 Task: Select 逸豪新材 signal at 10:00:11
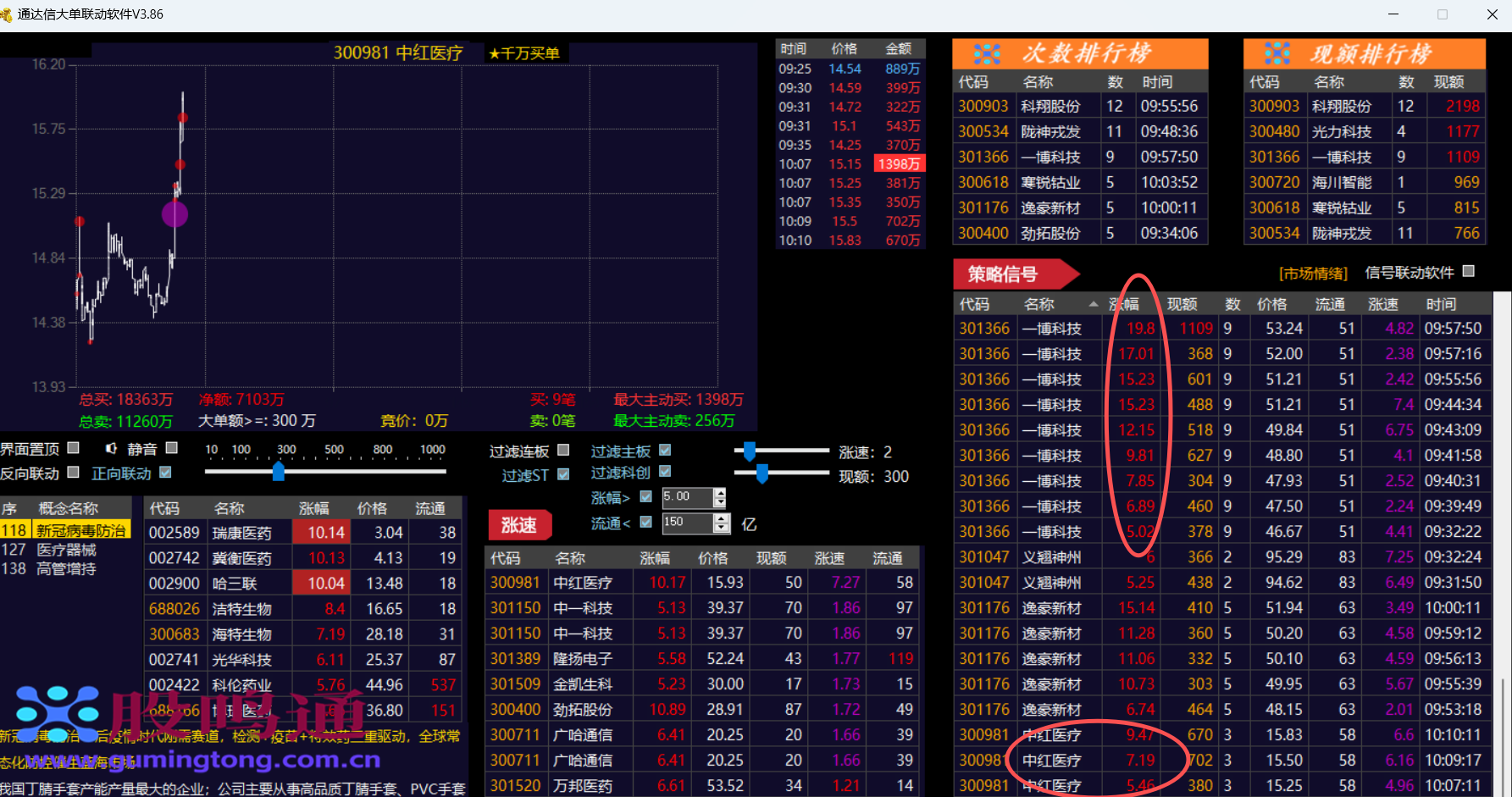(1222, 608)
